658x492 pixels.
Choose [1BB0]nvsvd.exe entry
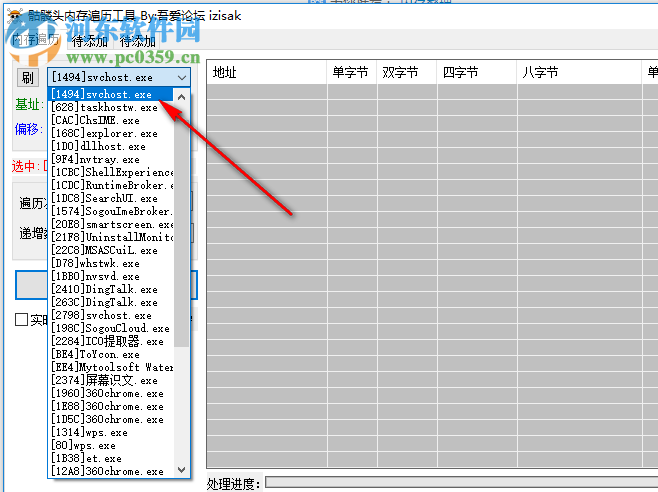click(x=111, y=277)
